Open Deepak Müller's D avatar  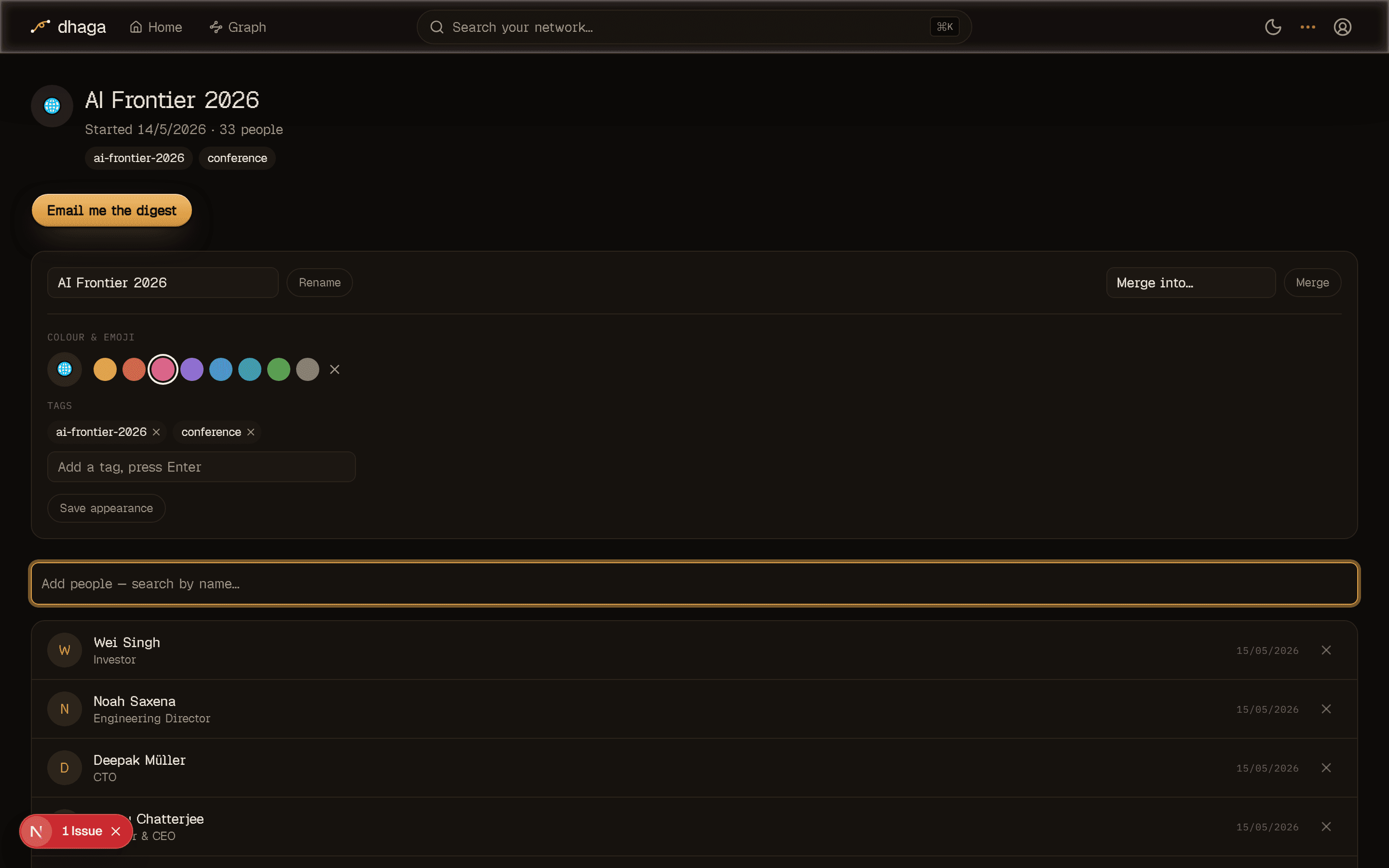click(65, 768)
